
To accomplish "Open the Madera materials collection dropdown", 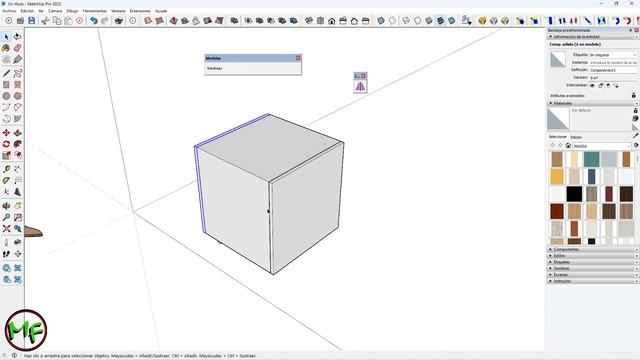I will [602, 146].
